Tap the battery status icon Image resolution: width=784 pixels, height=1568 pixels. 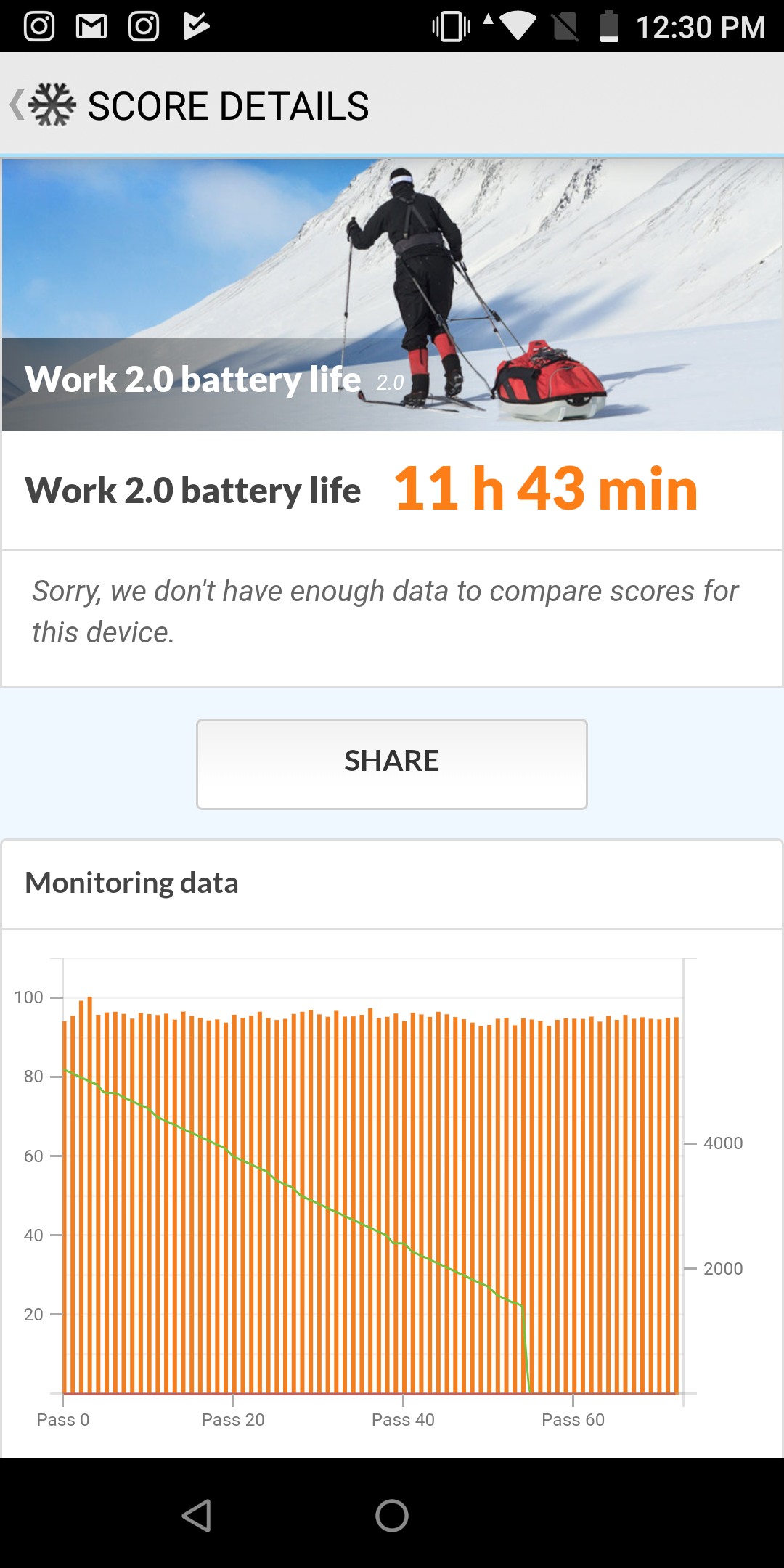pyautogui.click(x=609, y=27)
